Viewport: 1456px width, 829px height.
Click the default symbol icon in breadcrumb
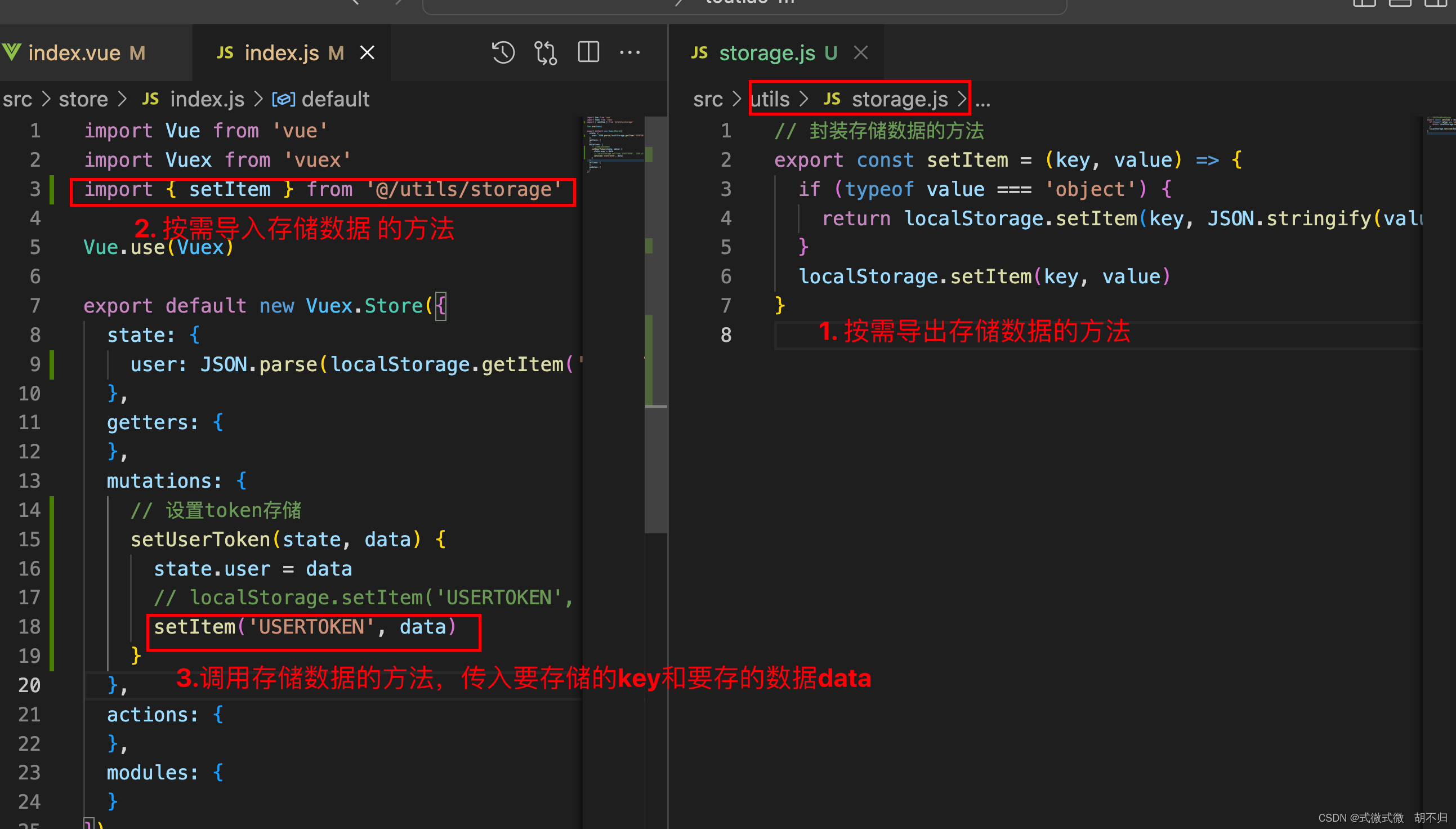pyautogui.click(x=283, y=100)
